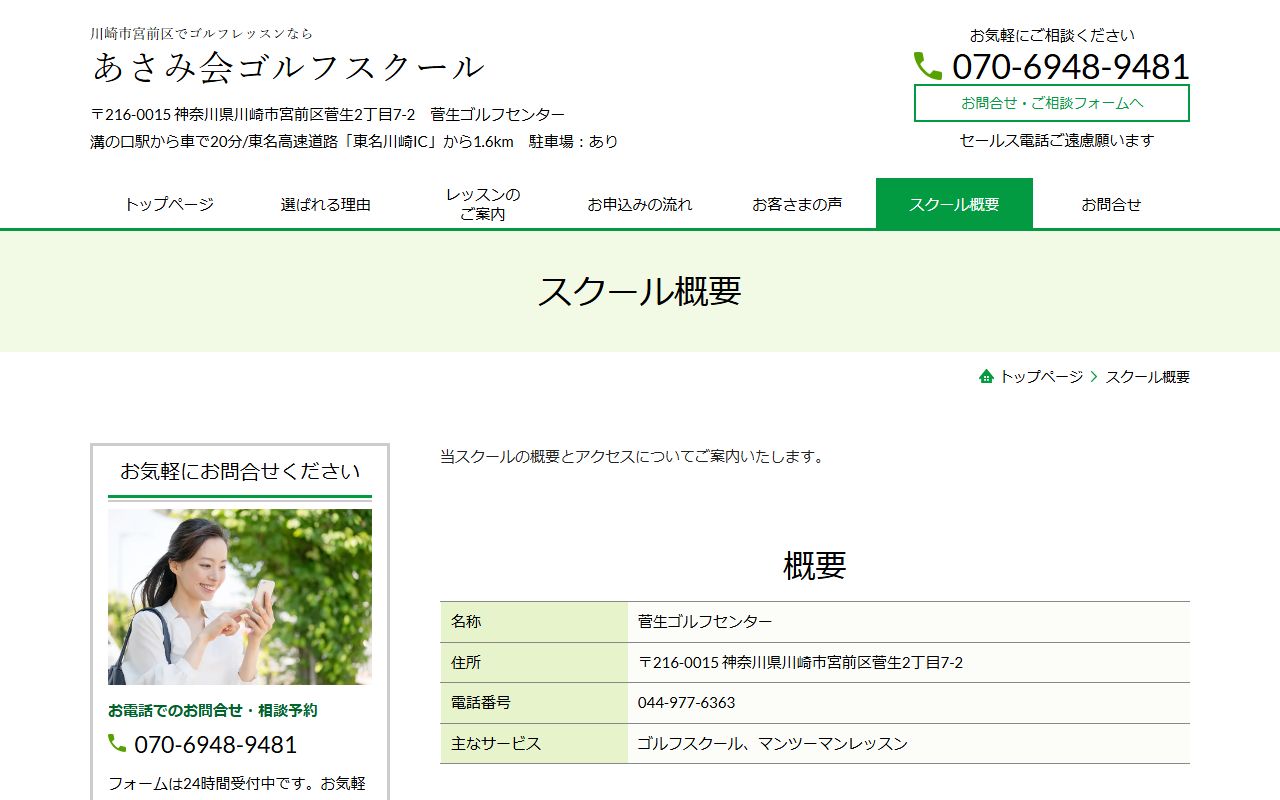Follow the トップページ breadcrumb link
1280x800 pixels.
1041,377
